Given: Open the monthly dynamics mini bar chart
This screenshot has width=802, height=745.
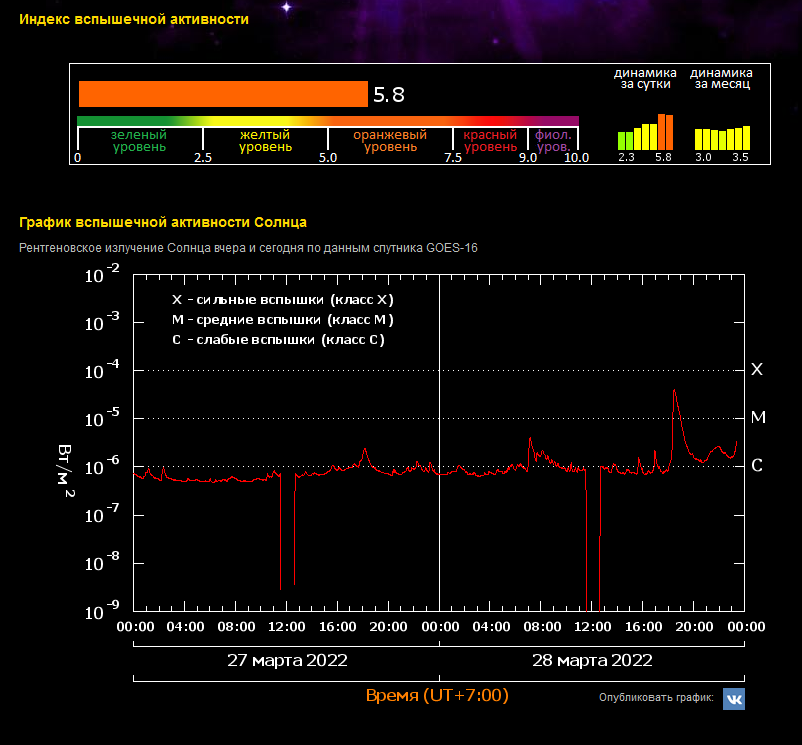Looking at the screenshot, I should (722, 138).
